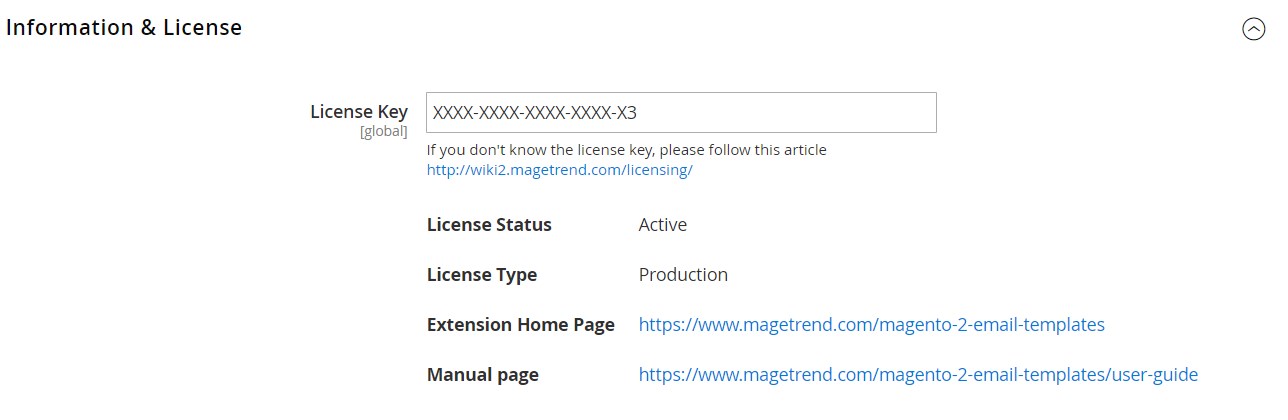Click the Extension Home Page label
This screenshot has width=1288, height=420.
point(520,325)
